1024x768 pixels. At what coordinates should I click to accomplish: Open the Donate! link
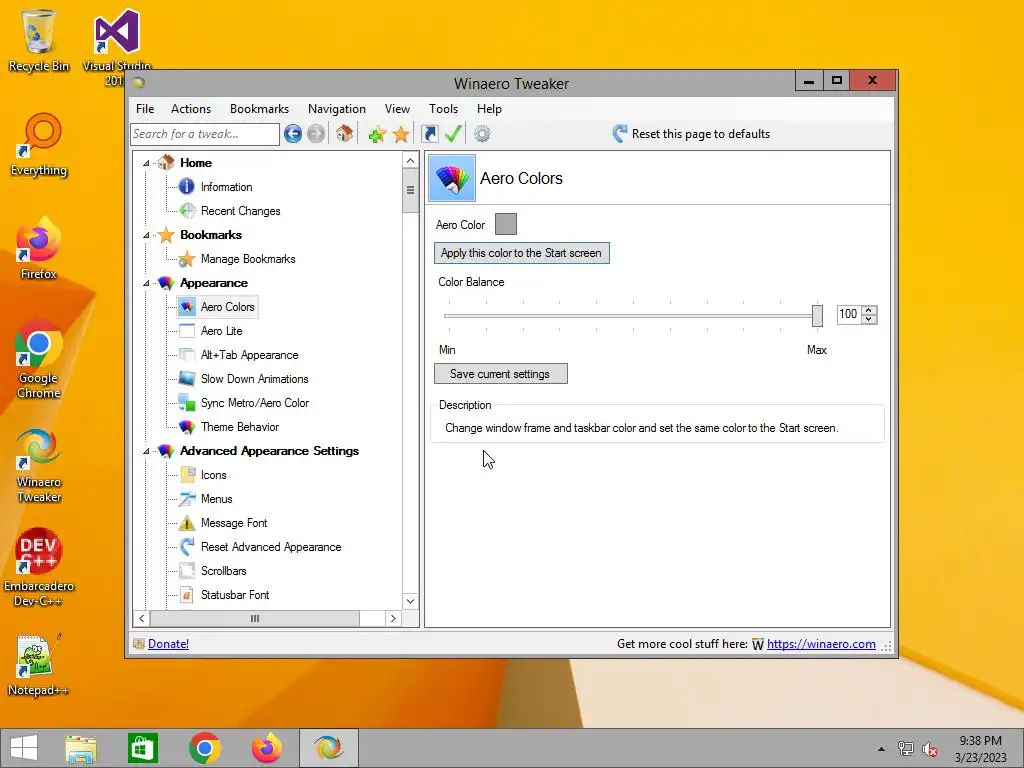[x=168, y=644]
